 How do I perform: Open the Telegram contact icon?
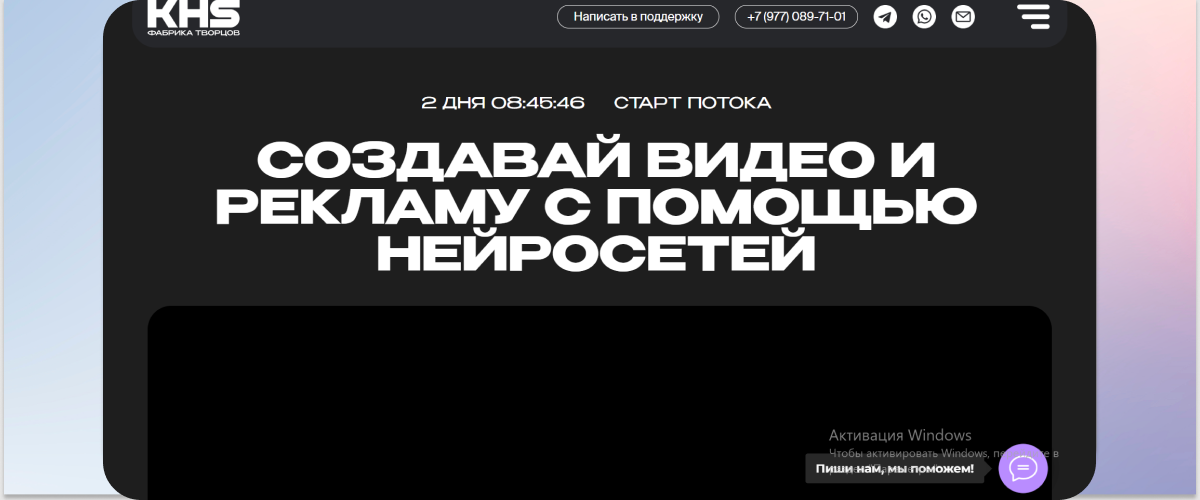tap(885, 17)
